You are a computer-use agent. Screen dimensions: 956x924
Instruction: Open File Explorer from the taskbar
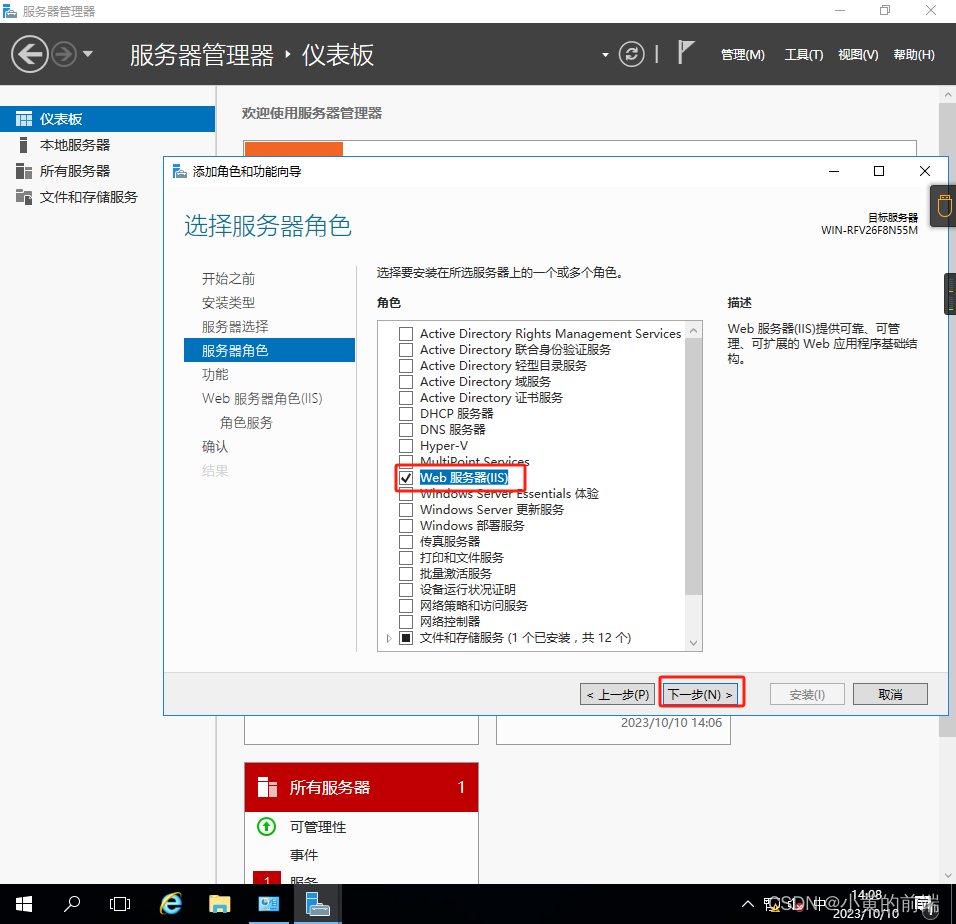(219, 903)
